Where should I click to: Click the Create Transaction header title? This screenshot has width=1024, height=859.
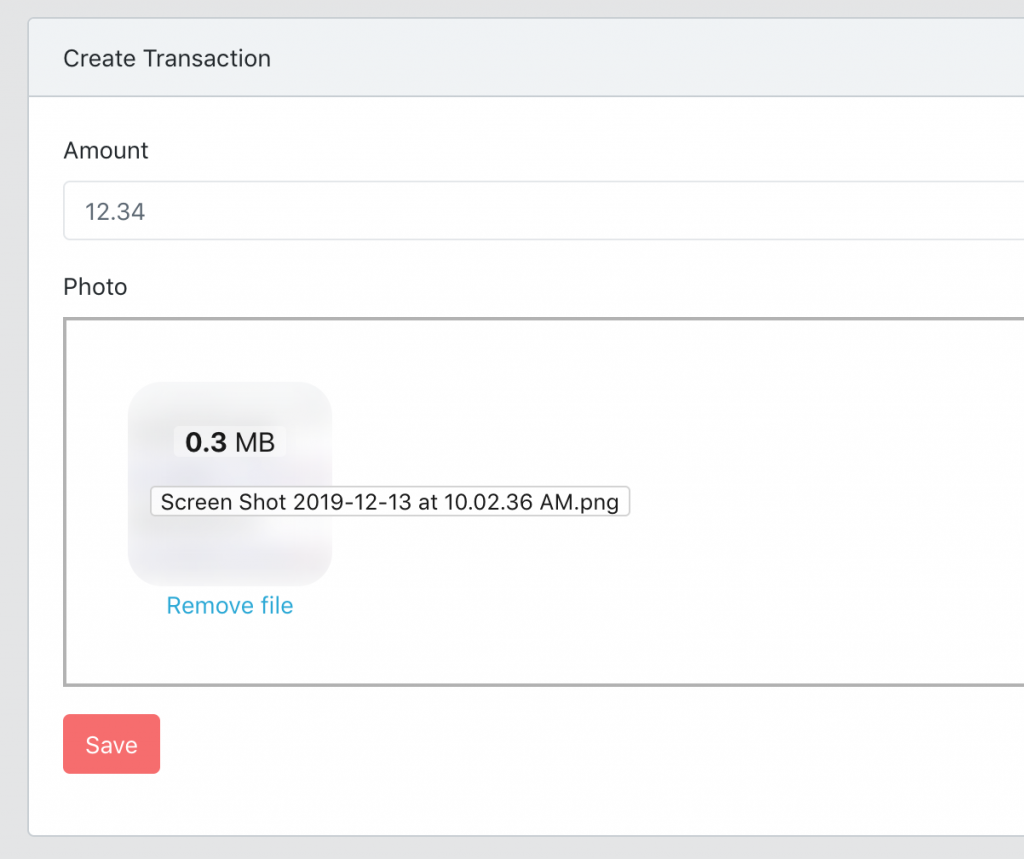click(167, 58)
